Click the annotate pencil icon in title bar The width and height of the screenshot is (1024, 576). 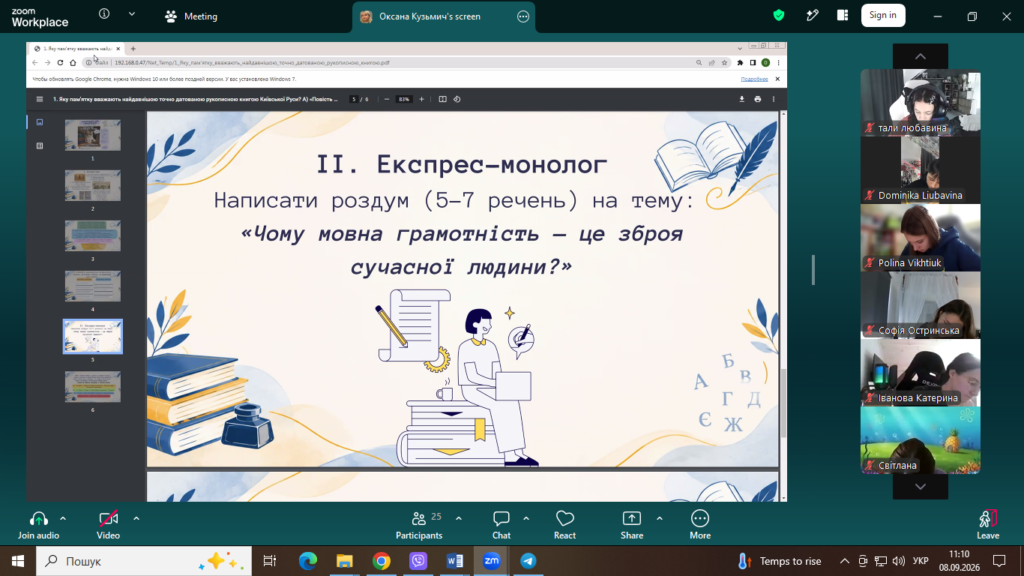(812, 15)
